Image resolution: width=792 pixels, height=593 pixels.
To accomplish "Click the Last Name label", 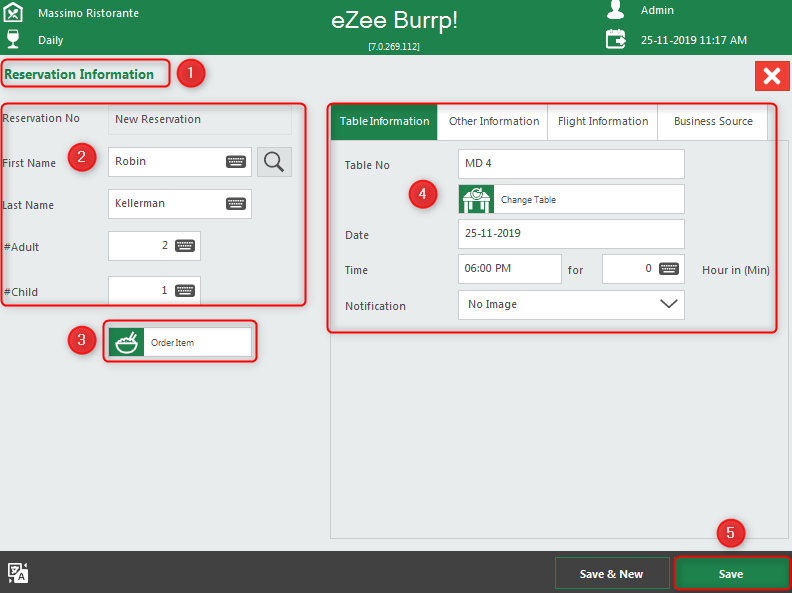I will pos(28,205).
